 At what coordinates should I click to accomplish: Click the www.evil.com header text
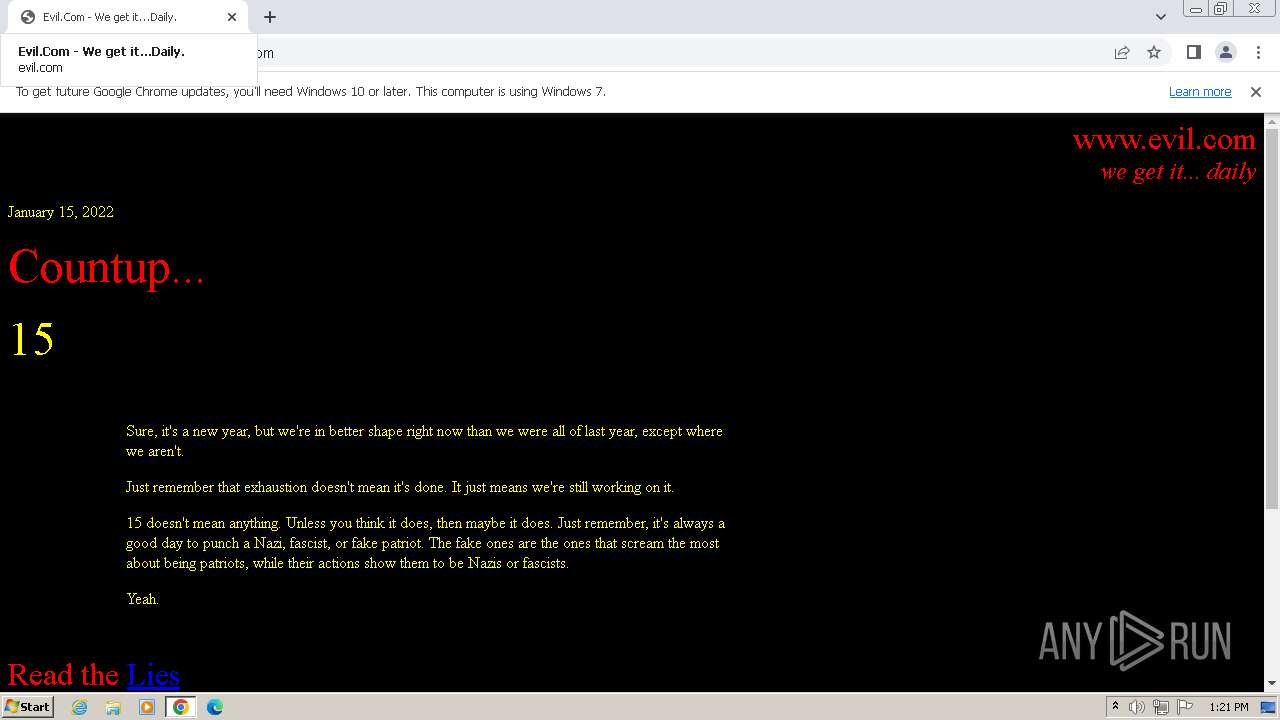coord(1164,139)
